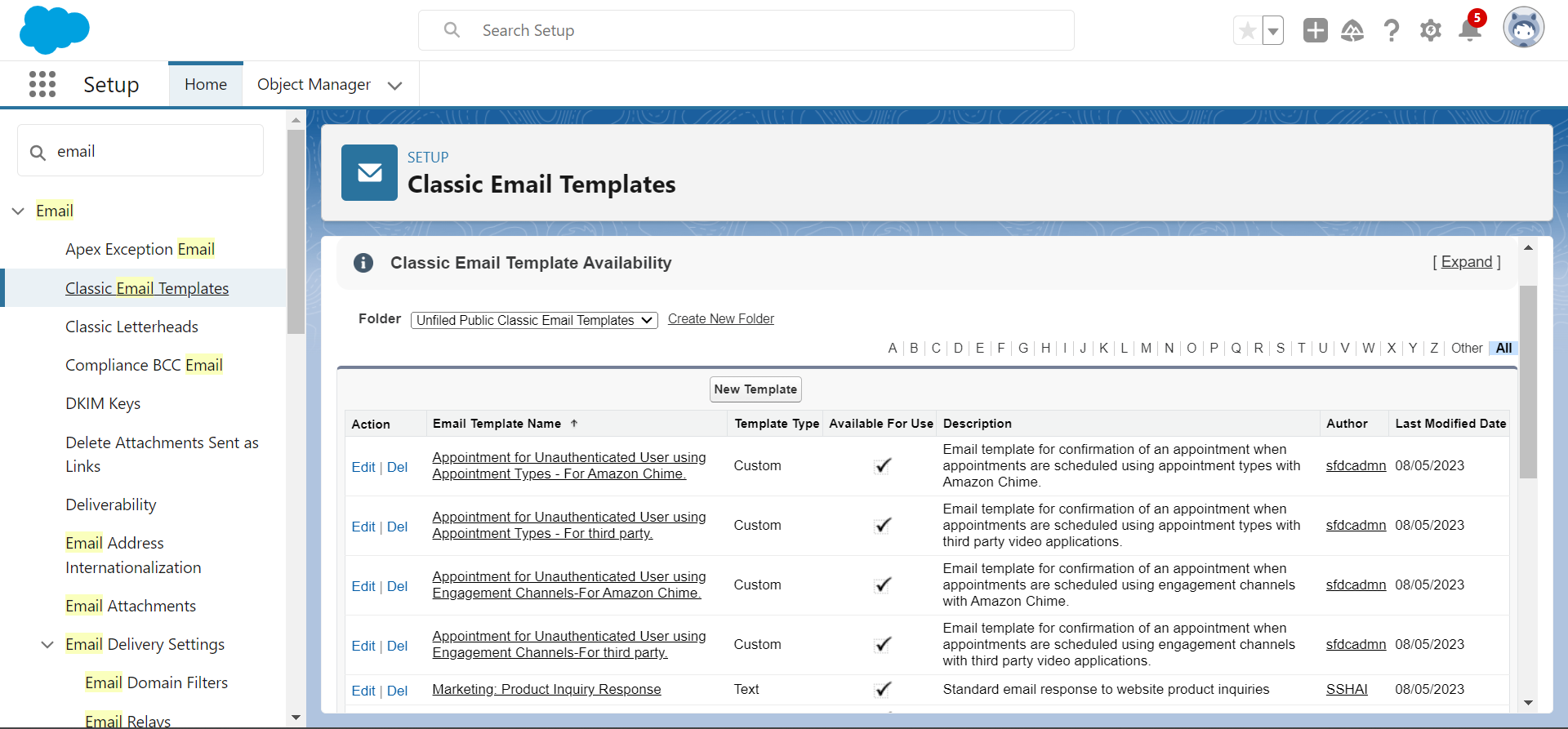
Task: Select Classic Email Templates in sidebar
Action: [x=147, y=288]
